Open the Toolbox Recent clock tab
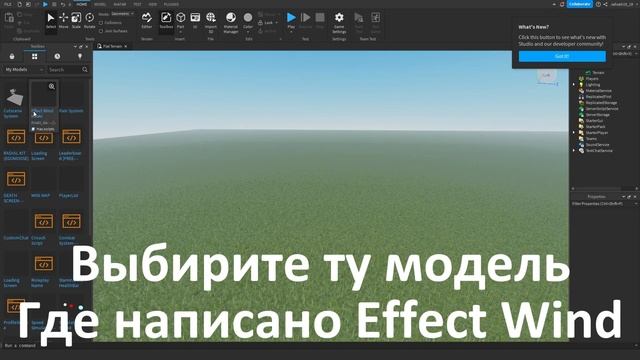640x360 pixels. (x=57, y=56)
